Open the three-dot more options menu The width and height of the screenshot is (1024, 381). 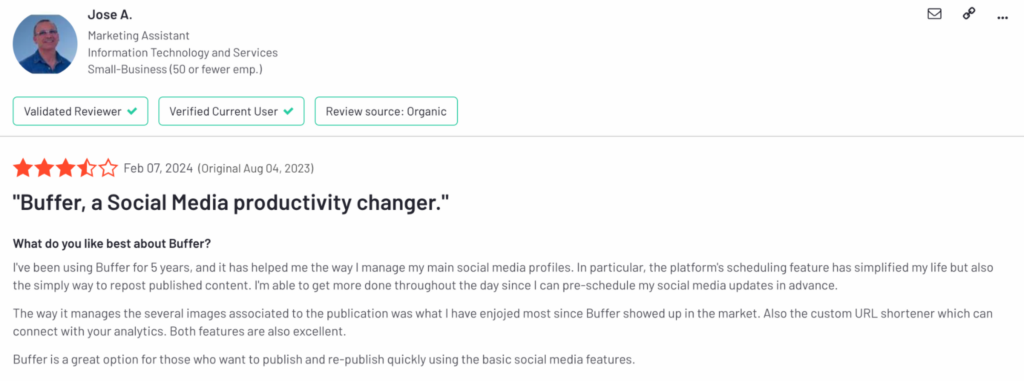pos(1003,17)
